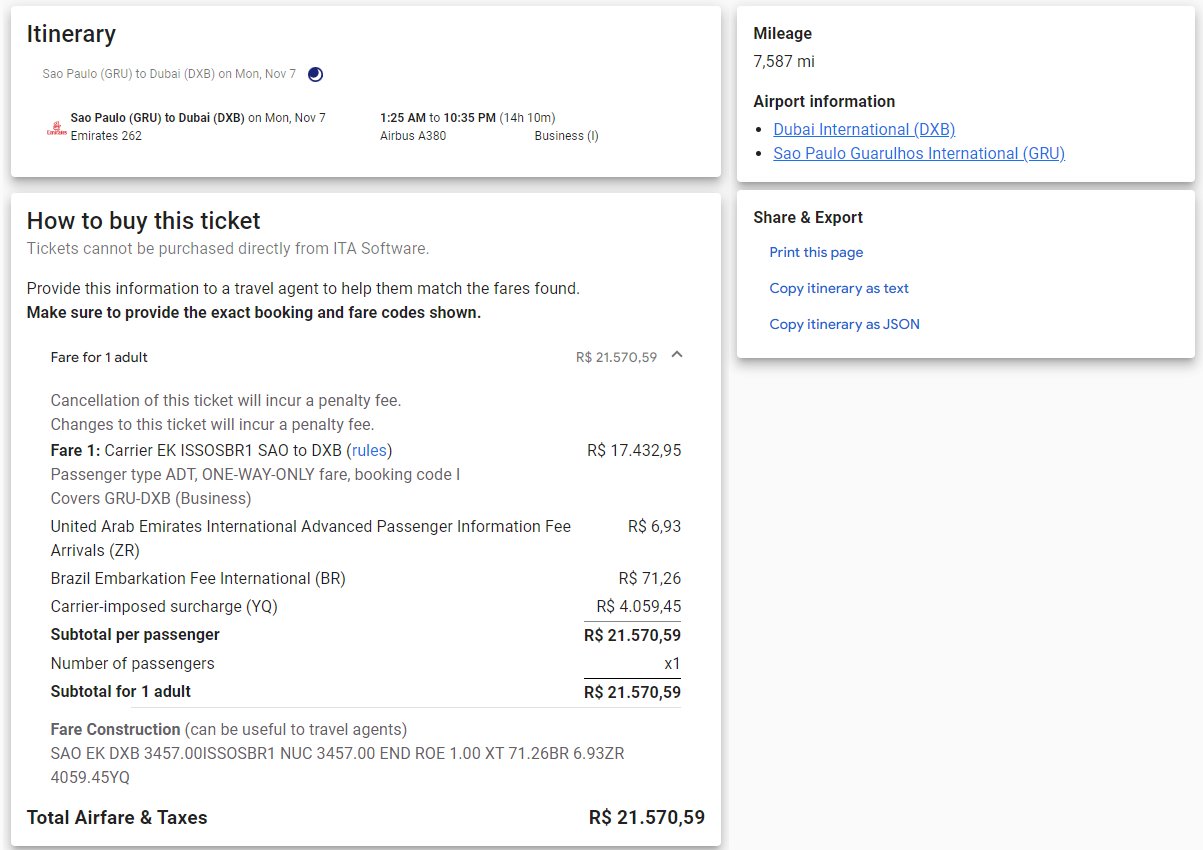Click the Share & Export heading
The image size is (1203, 850).
808,217
